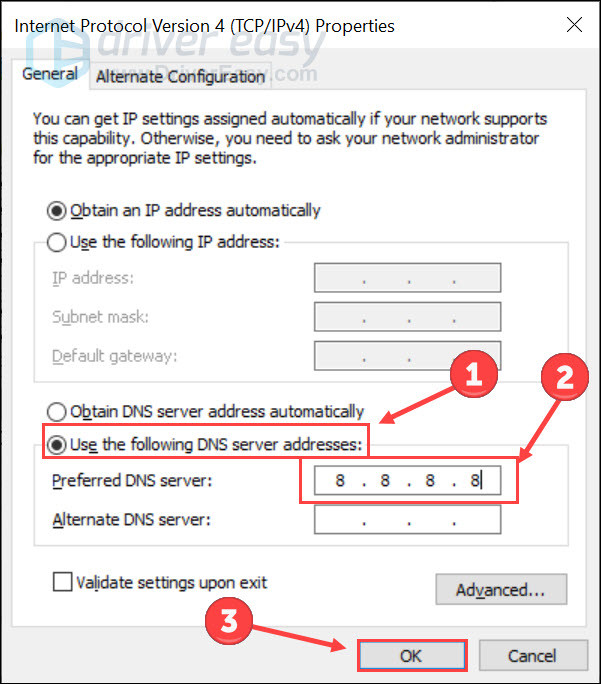Screen dimensions: 601x684
Task: Click the Preferred DNS server field
Action: tap(407, 480)
